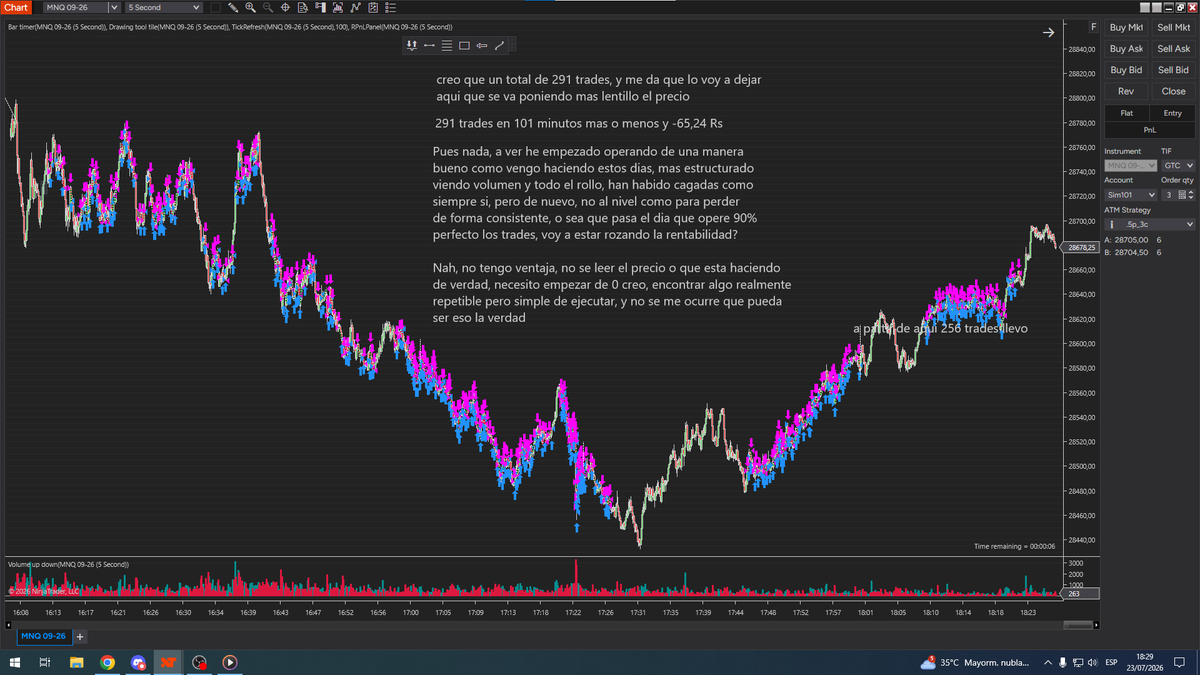Click the F fixed-scale button on price axis
The image size is (1200, 675).
(1094, 27)
